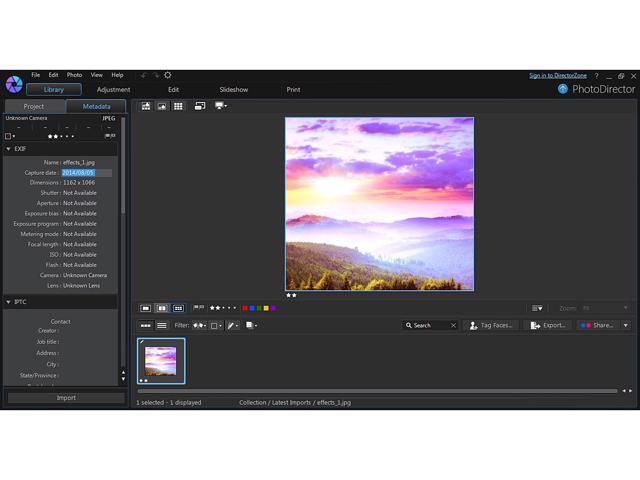This screenshot has height=480, width=640.
Task: Click the Share button
Action: [x=598, y=325]
